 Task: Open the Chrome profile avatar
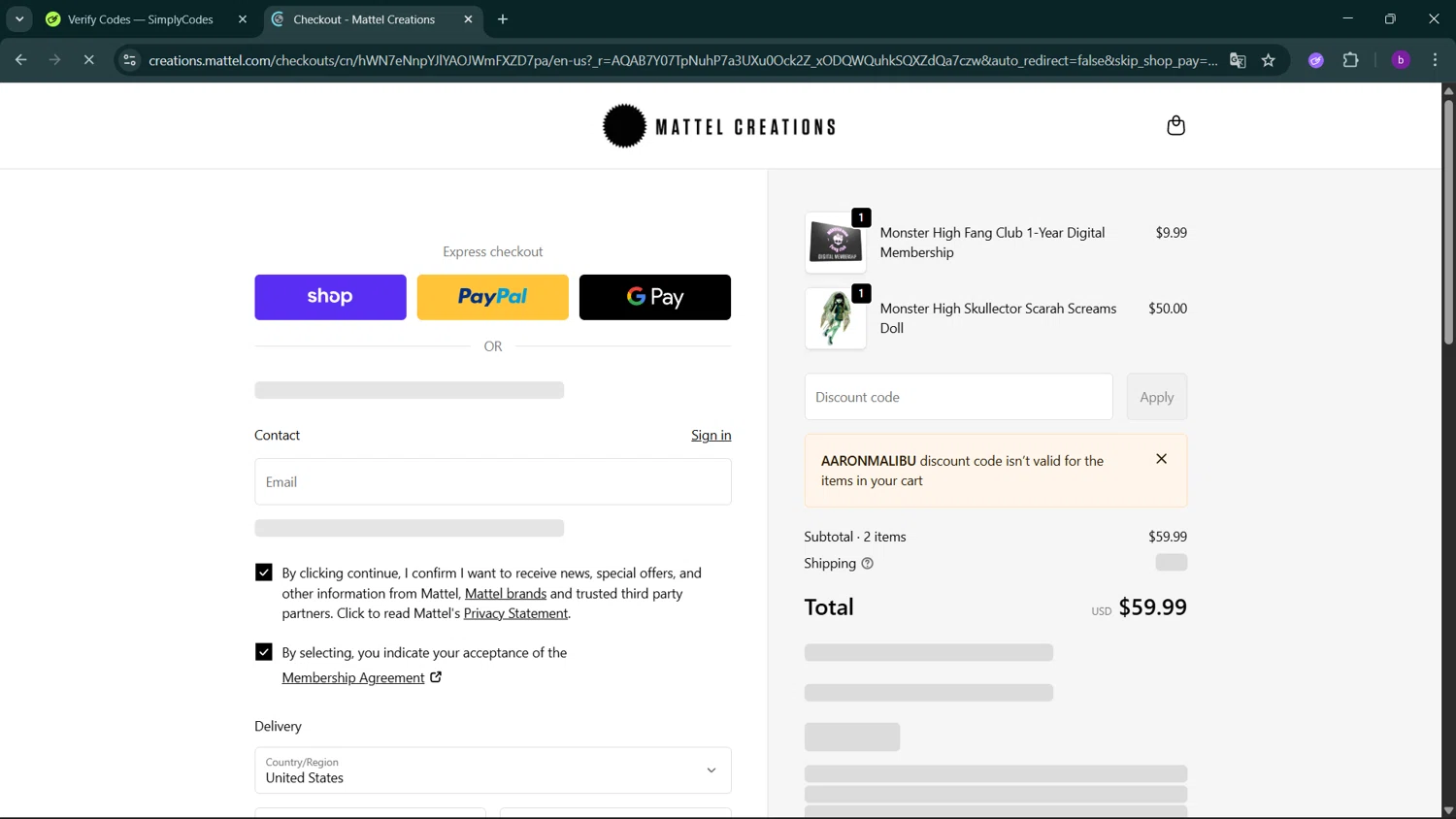click(1401, 60)
